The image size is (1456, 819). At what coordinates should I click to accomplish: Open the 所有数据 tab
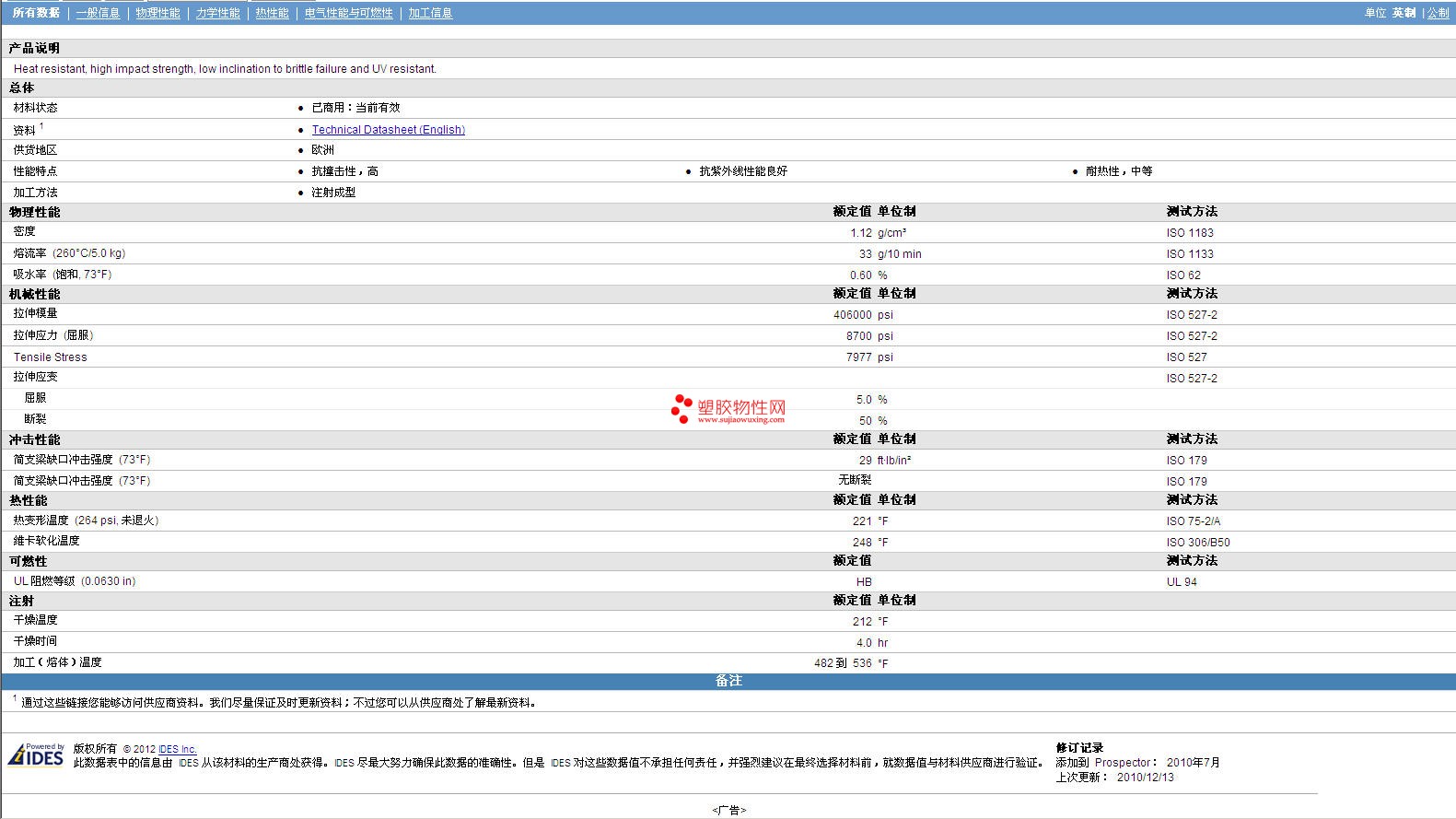tap(36, 13)
